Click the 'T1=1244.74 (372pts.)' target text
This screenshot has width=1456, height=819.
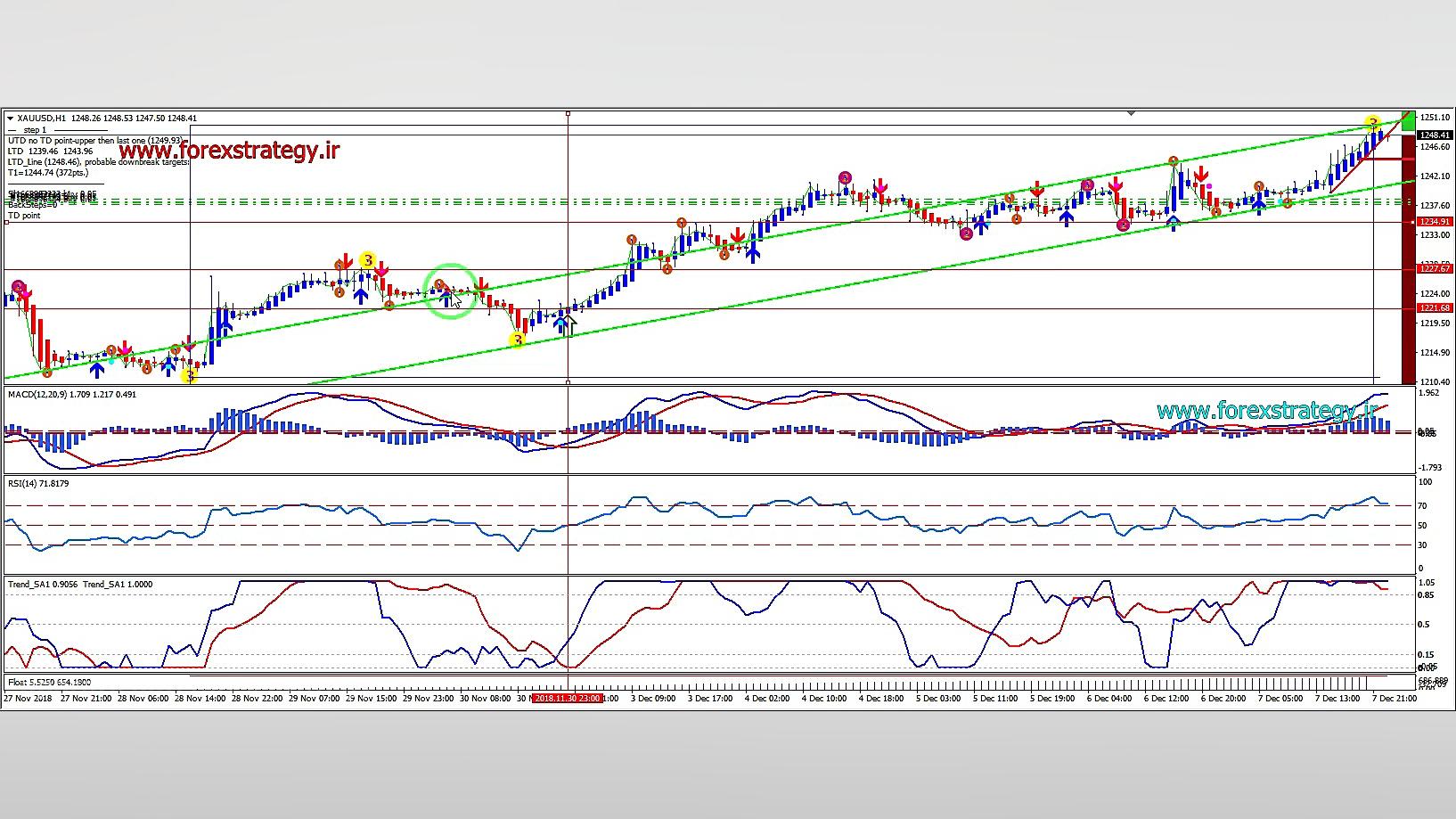coord(48,173)
